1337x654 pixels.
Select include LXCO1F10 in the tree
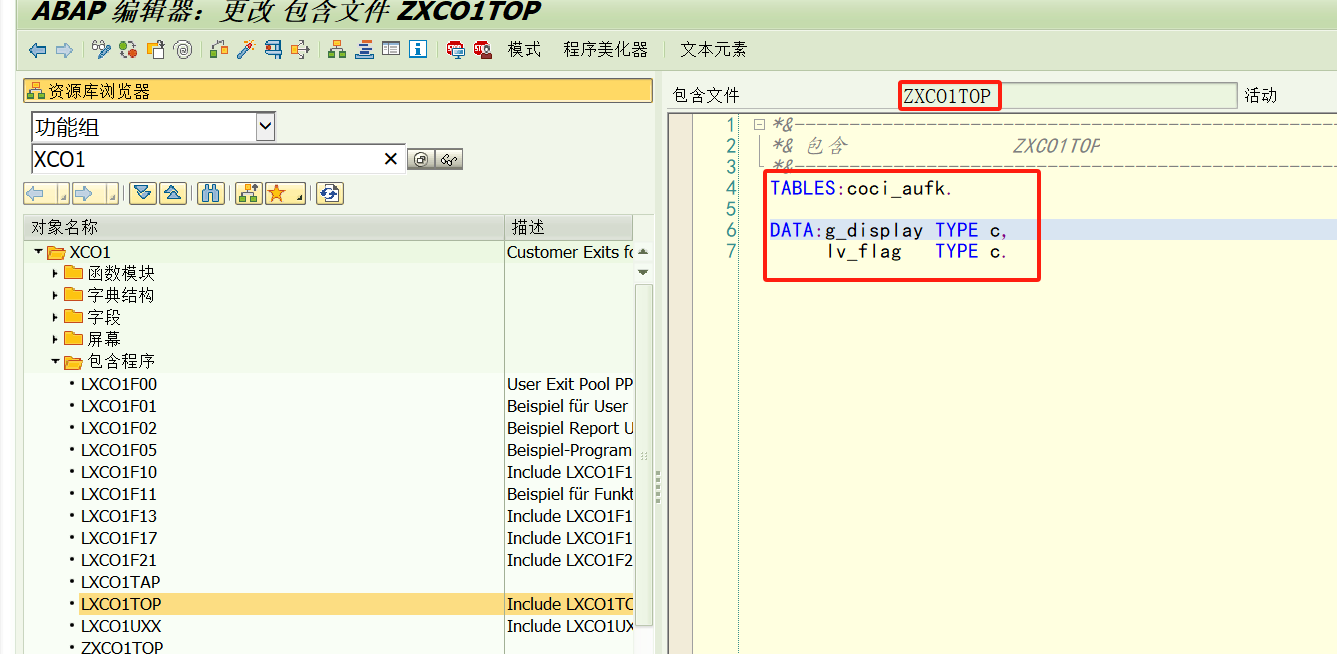pyautogui.click(x=119, y=472)
